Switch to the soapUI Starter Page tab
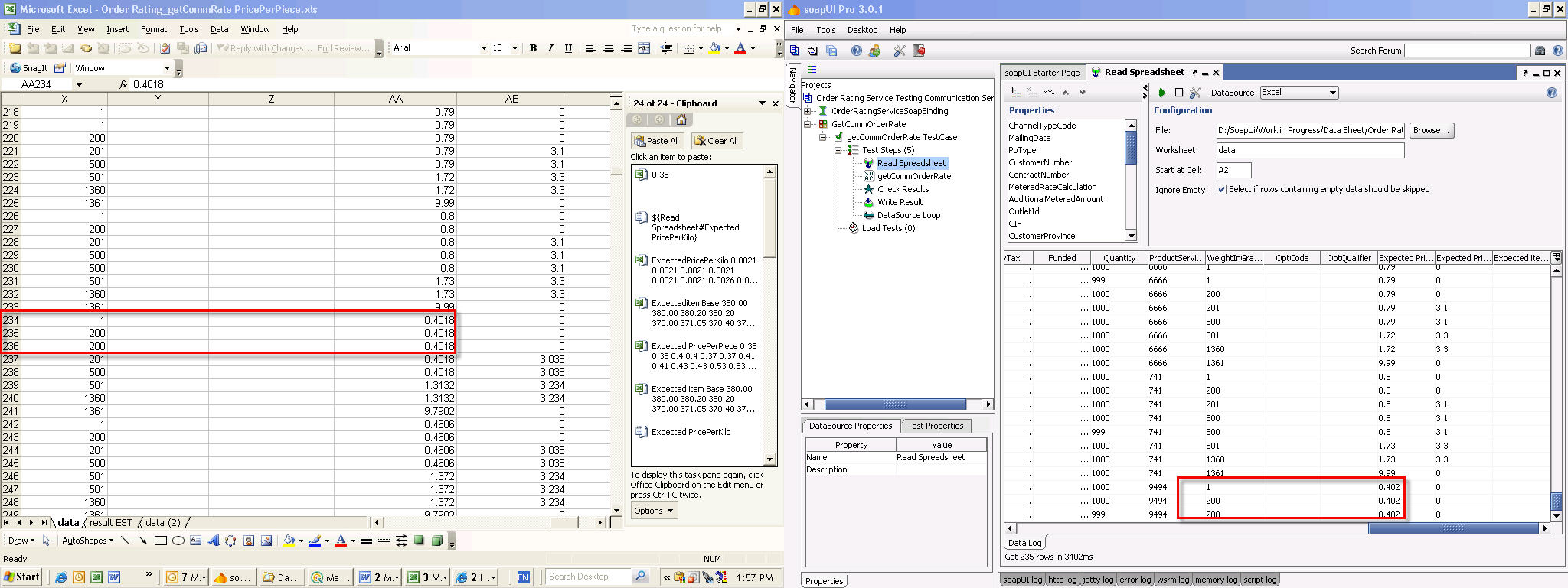 click(x=1041, y=73)
